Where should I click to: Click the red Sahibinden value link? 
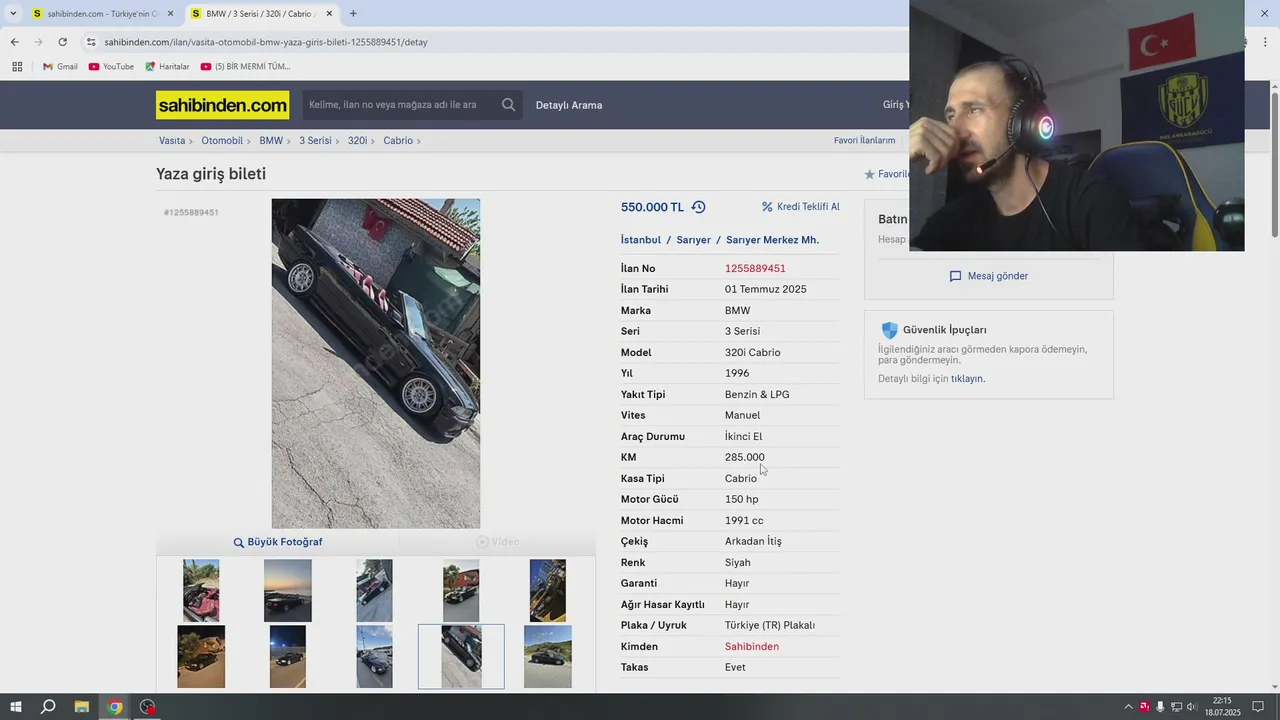pyautogui.click(x=752, y=647)
